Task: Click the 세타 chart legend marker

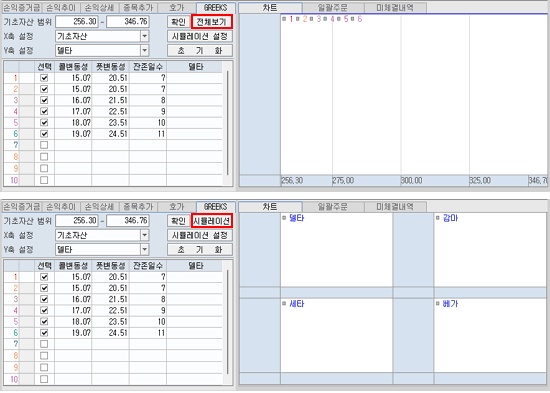Action: 284,304
